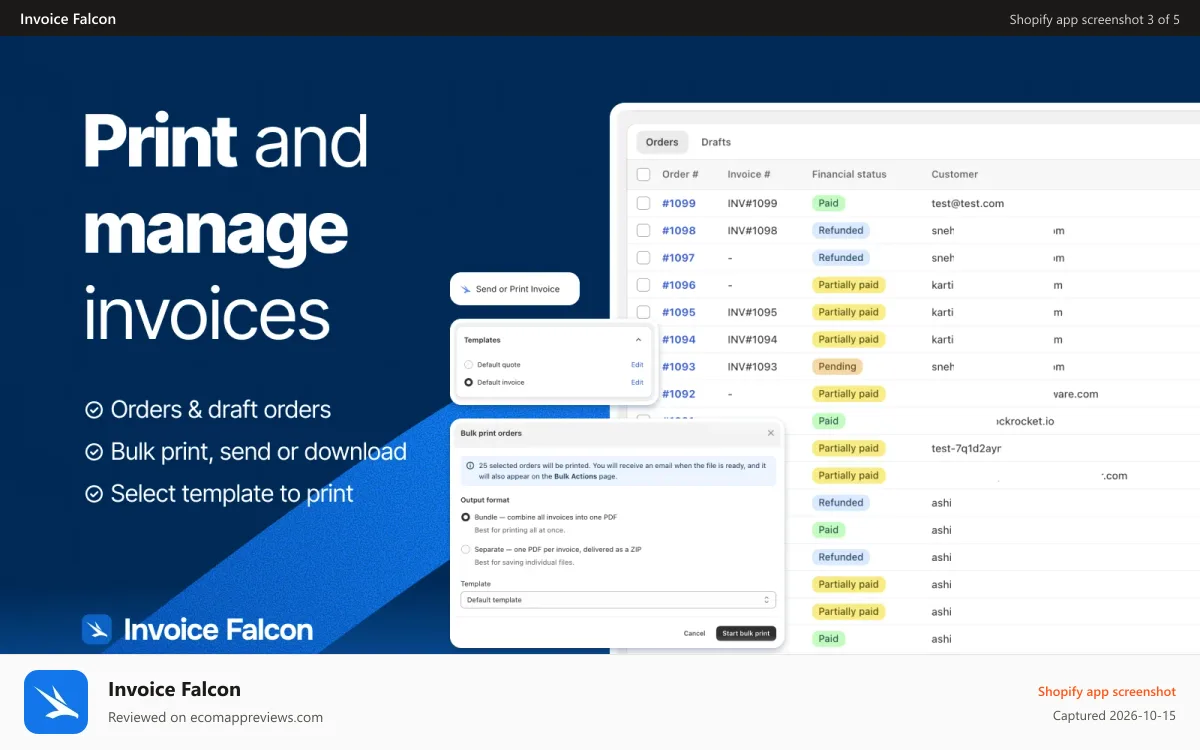Tick the select-all checkbox in the table header
Viewport: 1200px width, 750px height.
click(643, 174)
